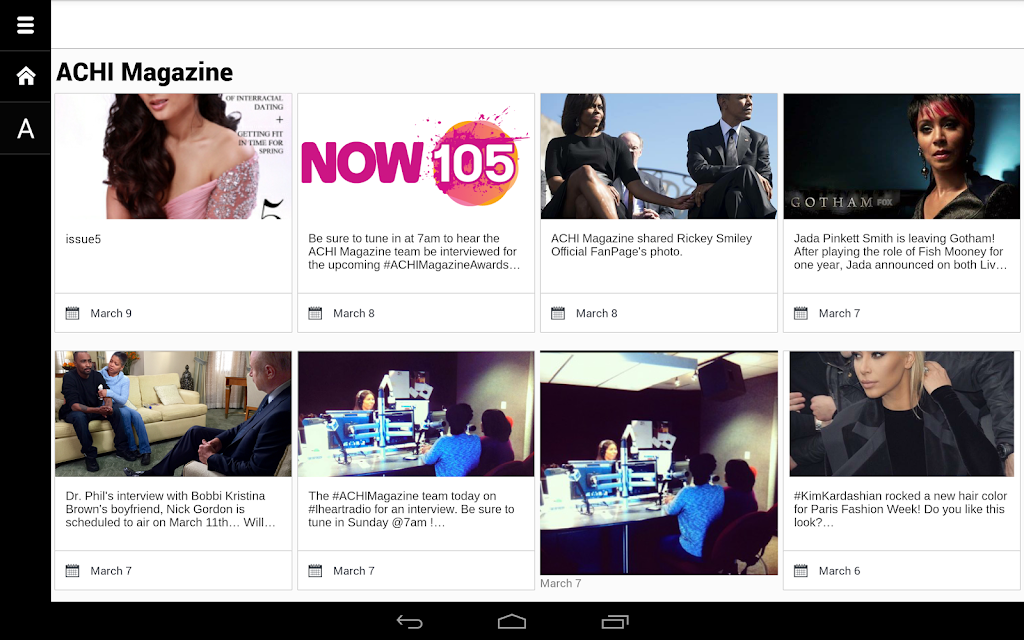This screenshot has width=1024, height=640.
Task: Tap the Android recent apps button
Action: click(x=615, y=622)
